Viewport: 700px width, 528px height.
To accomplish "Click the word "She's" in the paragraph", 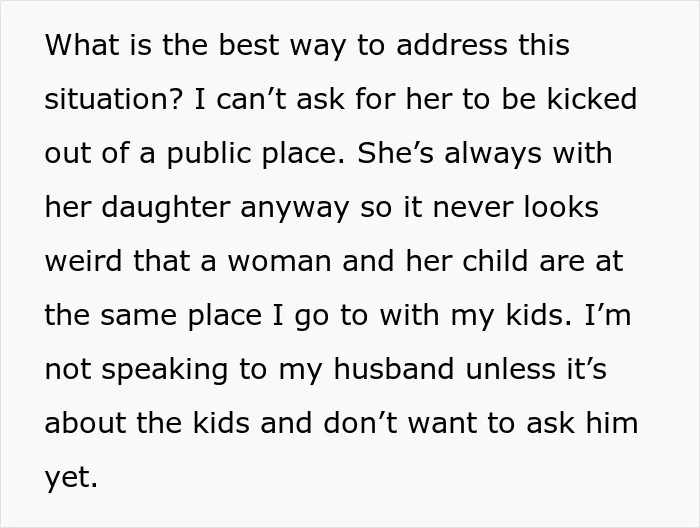I will point(395,153).
